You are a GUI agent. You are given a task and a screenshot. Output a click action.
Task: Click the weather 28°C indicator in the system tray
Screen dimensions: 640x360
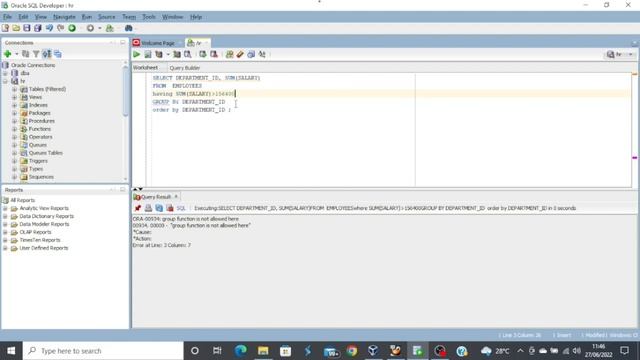pyautogui.click(x=495, y=351)
